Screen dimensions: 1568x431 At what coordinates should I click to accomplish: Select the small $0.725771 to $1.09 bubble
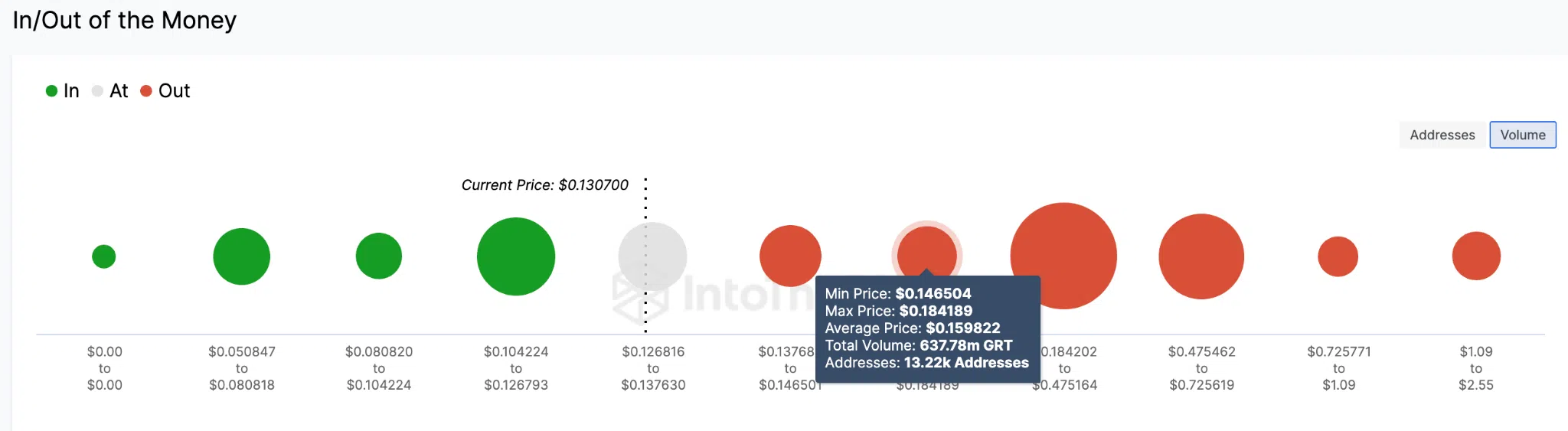(x=1338, y=256)
